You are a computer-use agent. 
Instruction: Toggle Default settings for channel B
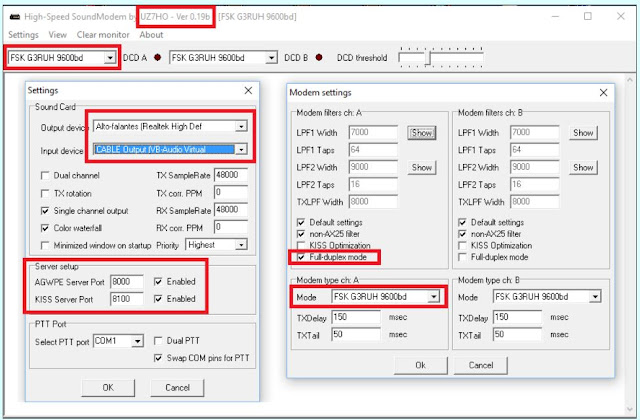[462, 222]
